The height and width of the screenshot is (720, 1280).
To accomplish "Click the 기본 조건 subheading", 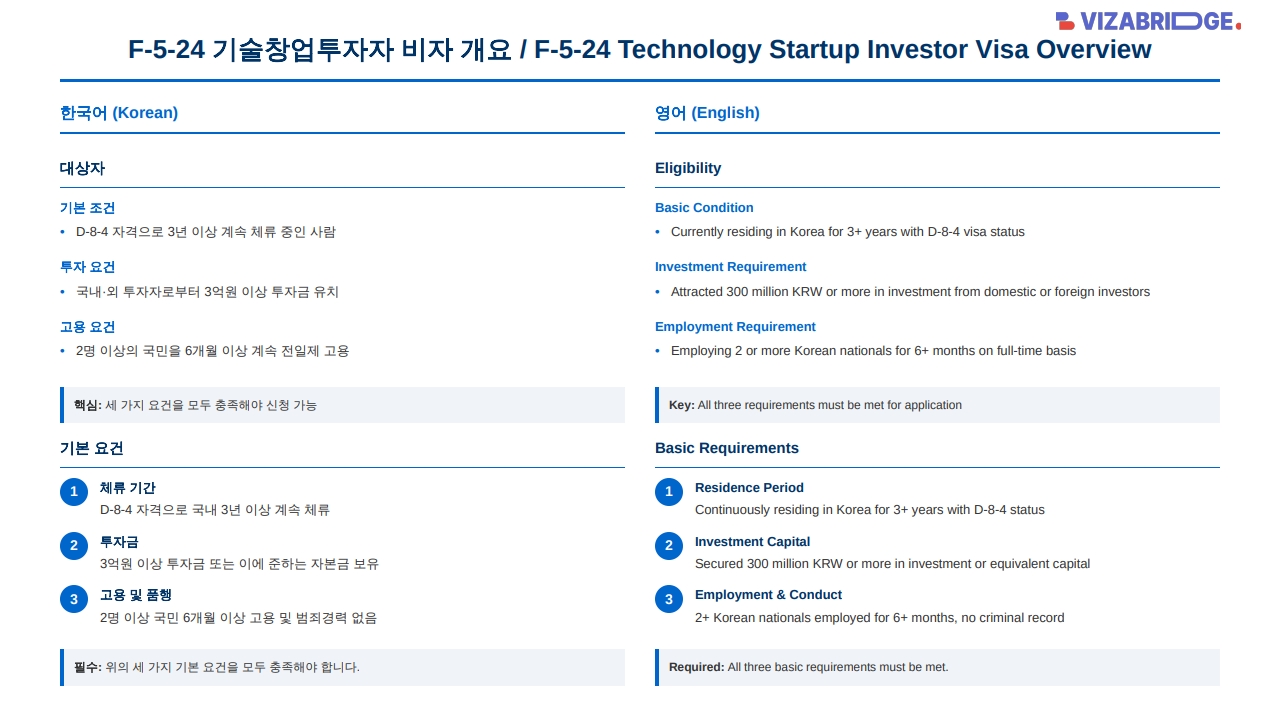I will coord(88,208).
